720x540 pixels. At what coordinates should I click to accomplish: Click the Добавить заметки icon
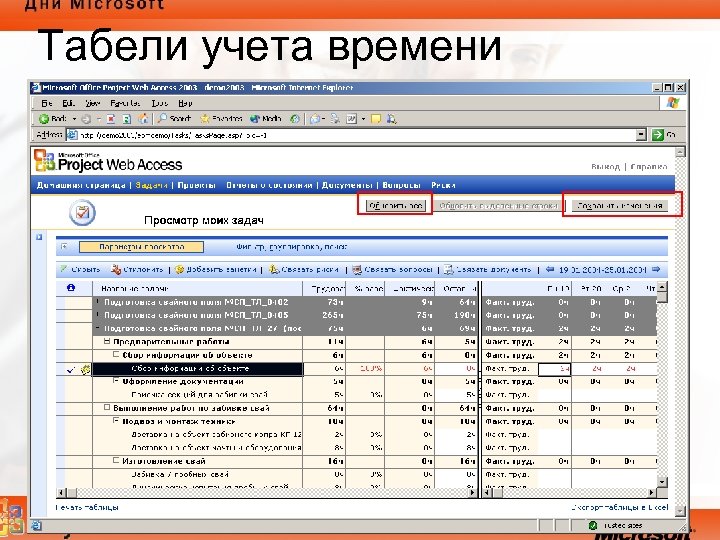point(180,270)
